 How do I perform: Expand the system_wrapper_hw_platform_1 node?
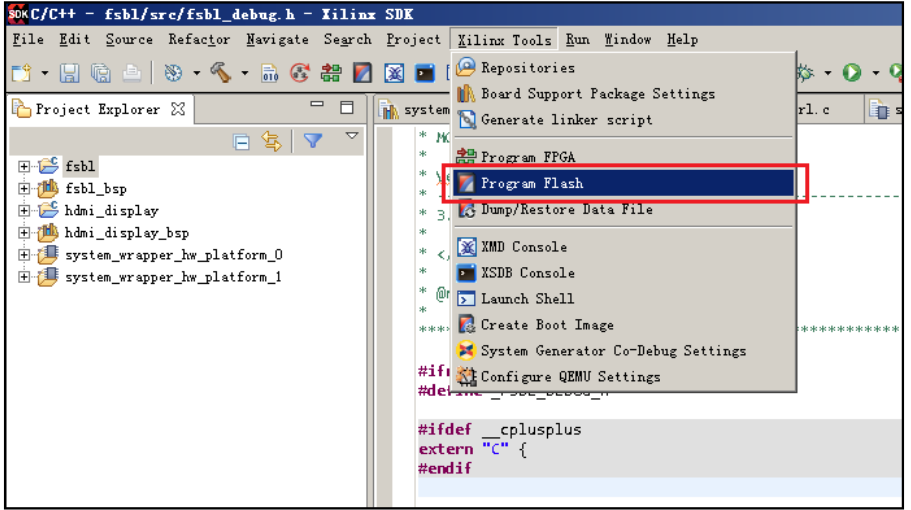pyautogui.click(x=24, y=277)
